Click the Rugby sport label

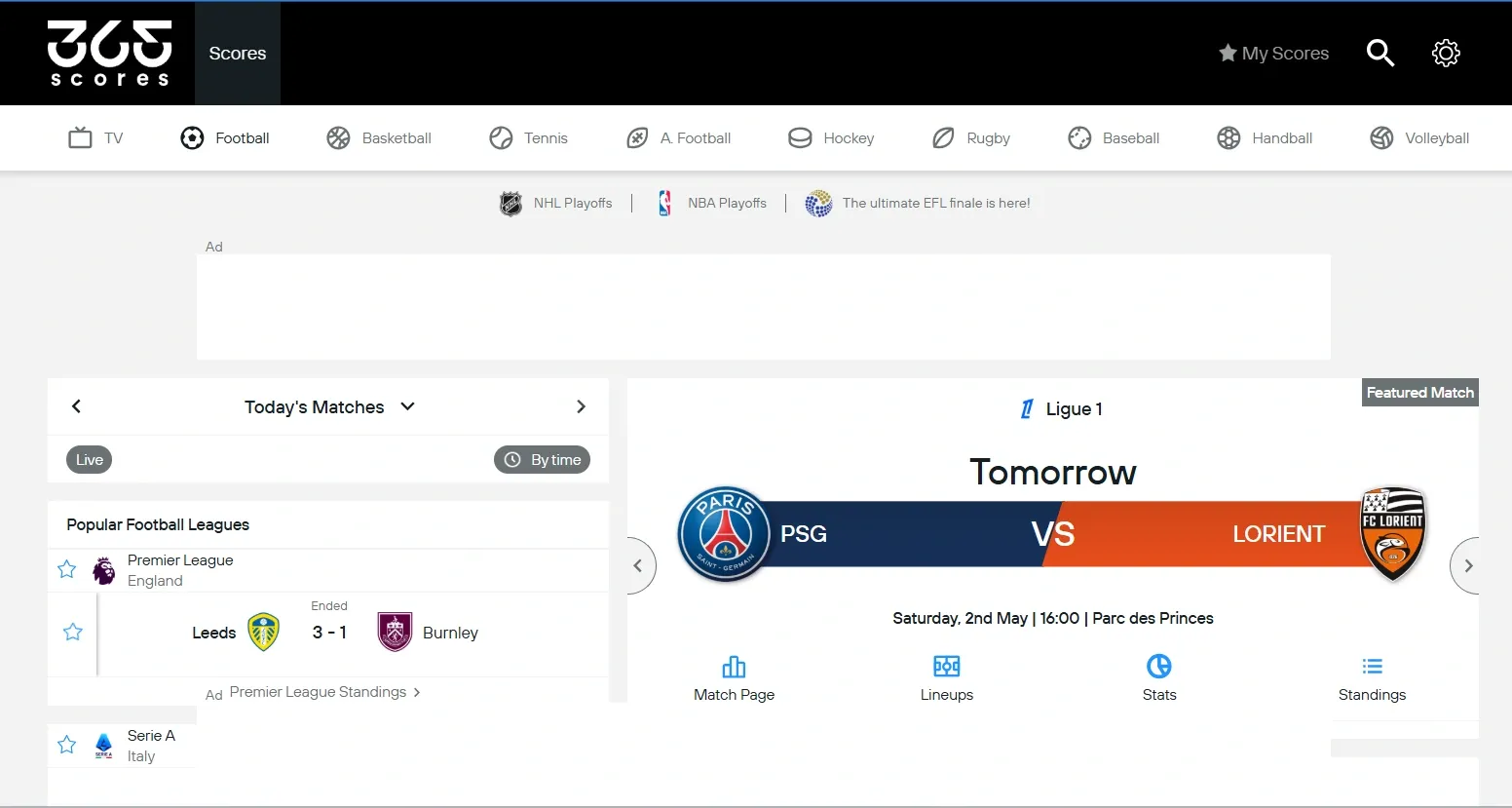(x=988, y=138)
